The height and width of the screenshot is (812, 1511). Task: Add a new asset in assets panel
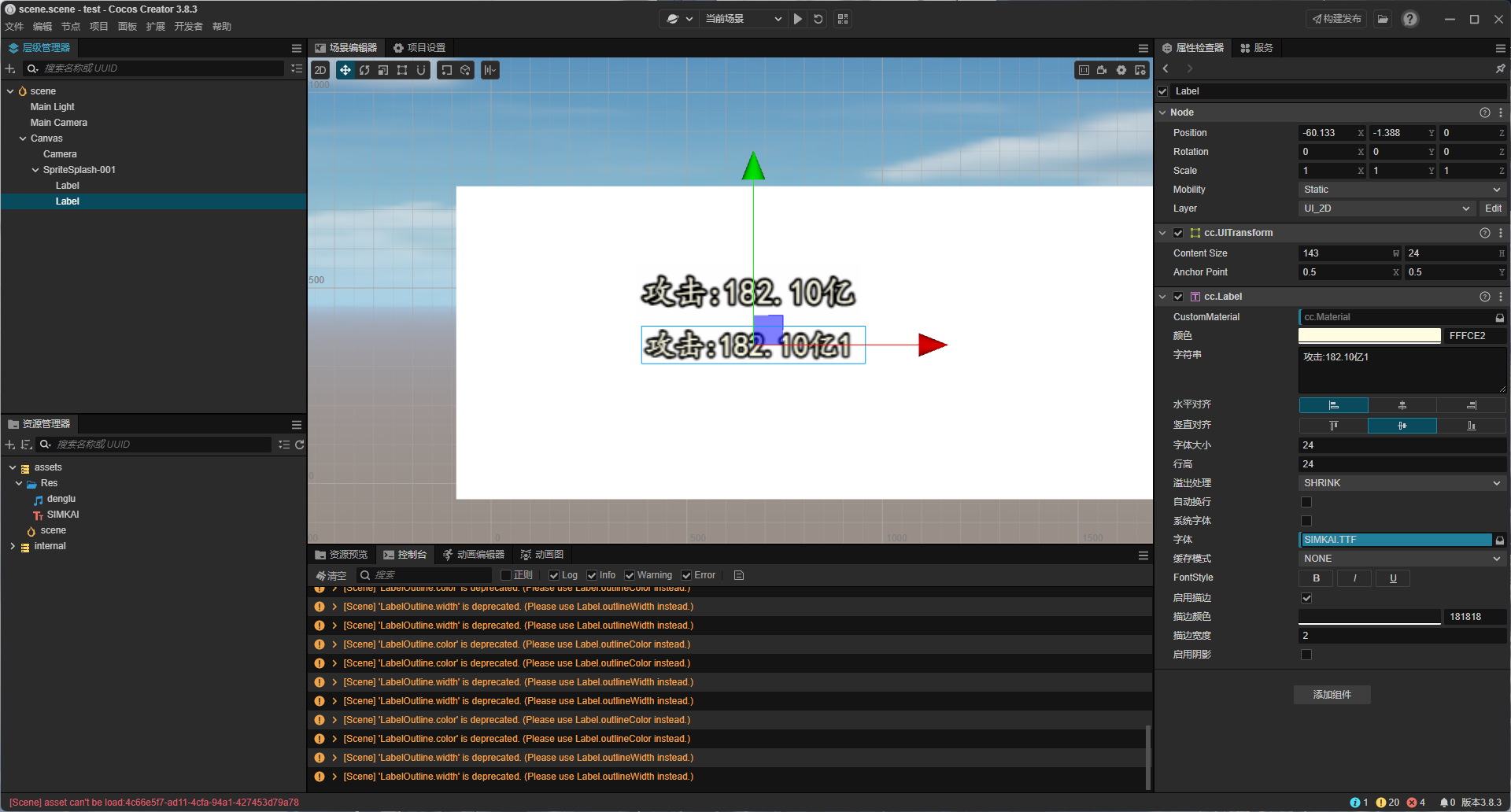coord(10,445)
